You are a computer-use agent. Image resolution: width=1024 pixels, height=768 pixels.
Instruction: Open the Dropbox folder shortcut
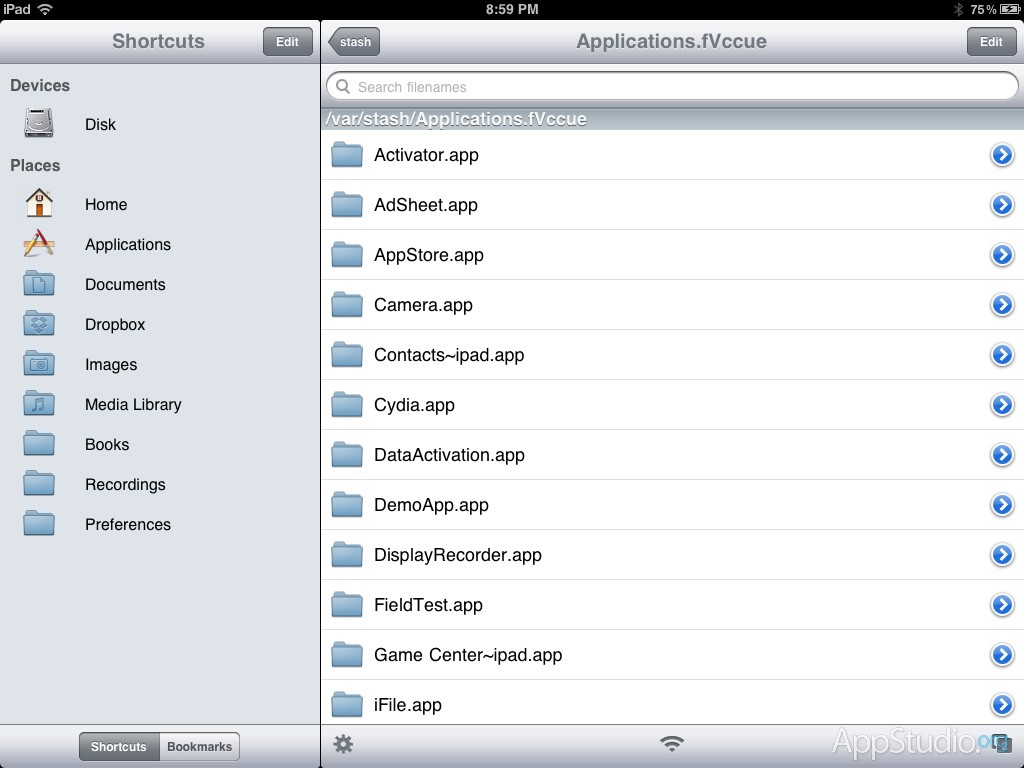114,324
